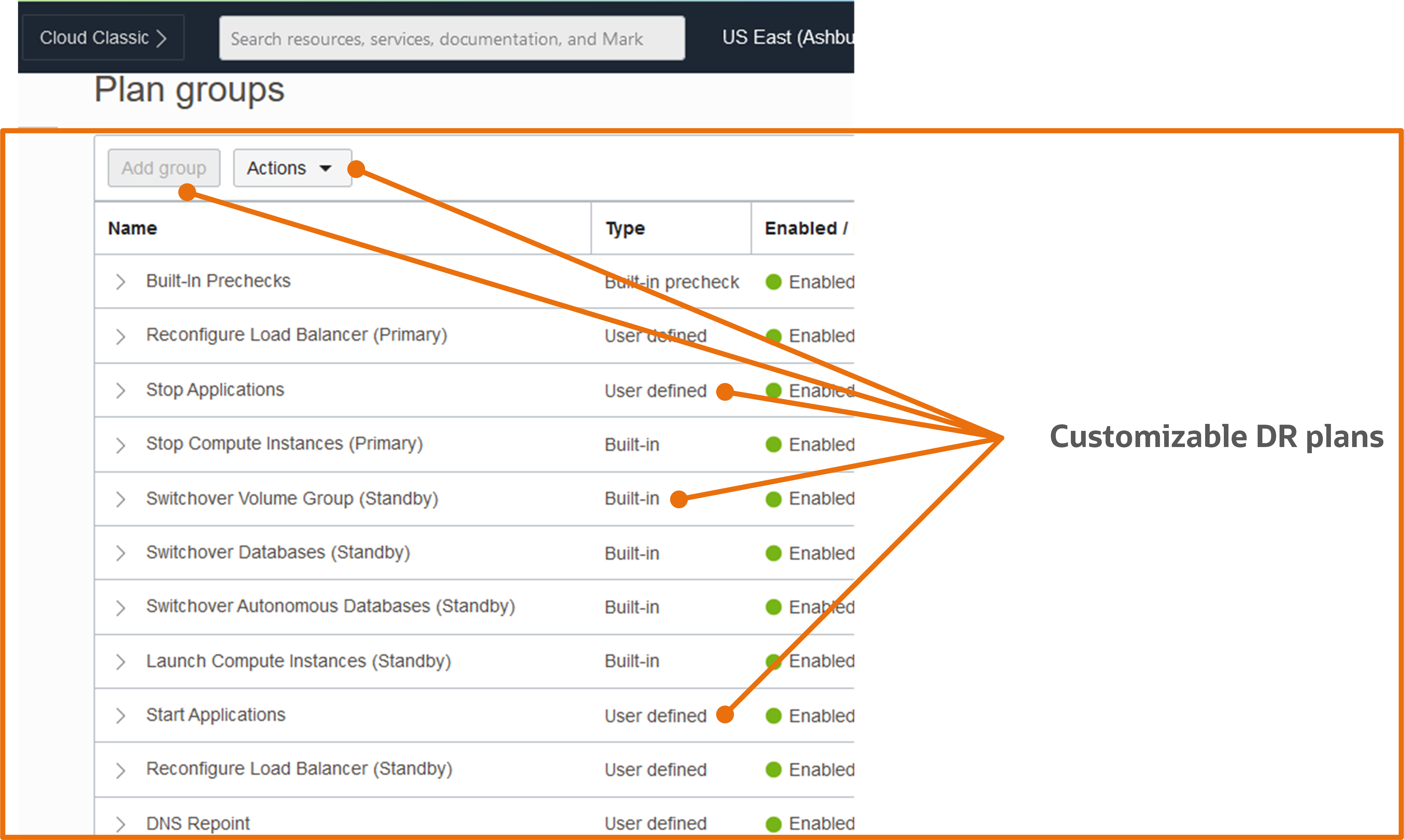Expand the Stop Applications plan group

tap(121, 390)
